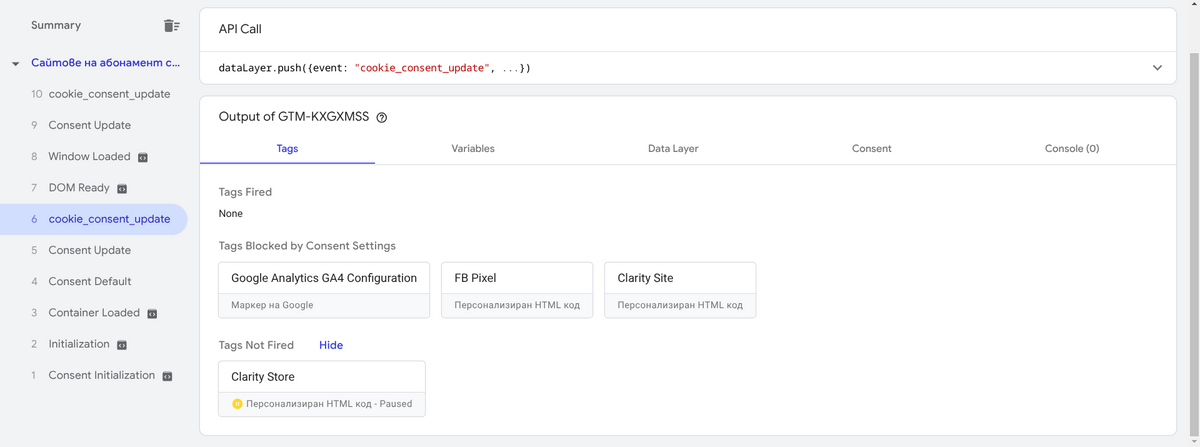Click code icon beside Initialization event

[x=122, y=345]
